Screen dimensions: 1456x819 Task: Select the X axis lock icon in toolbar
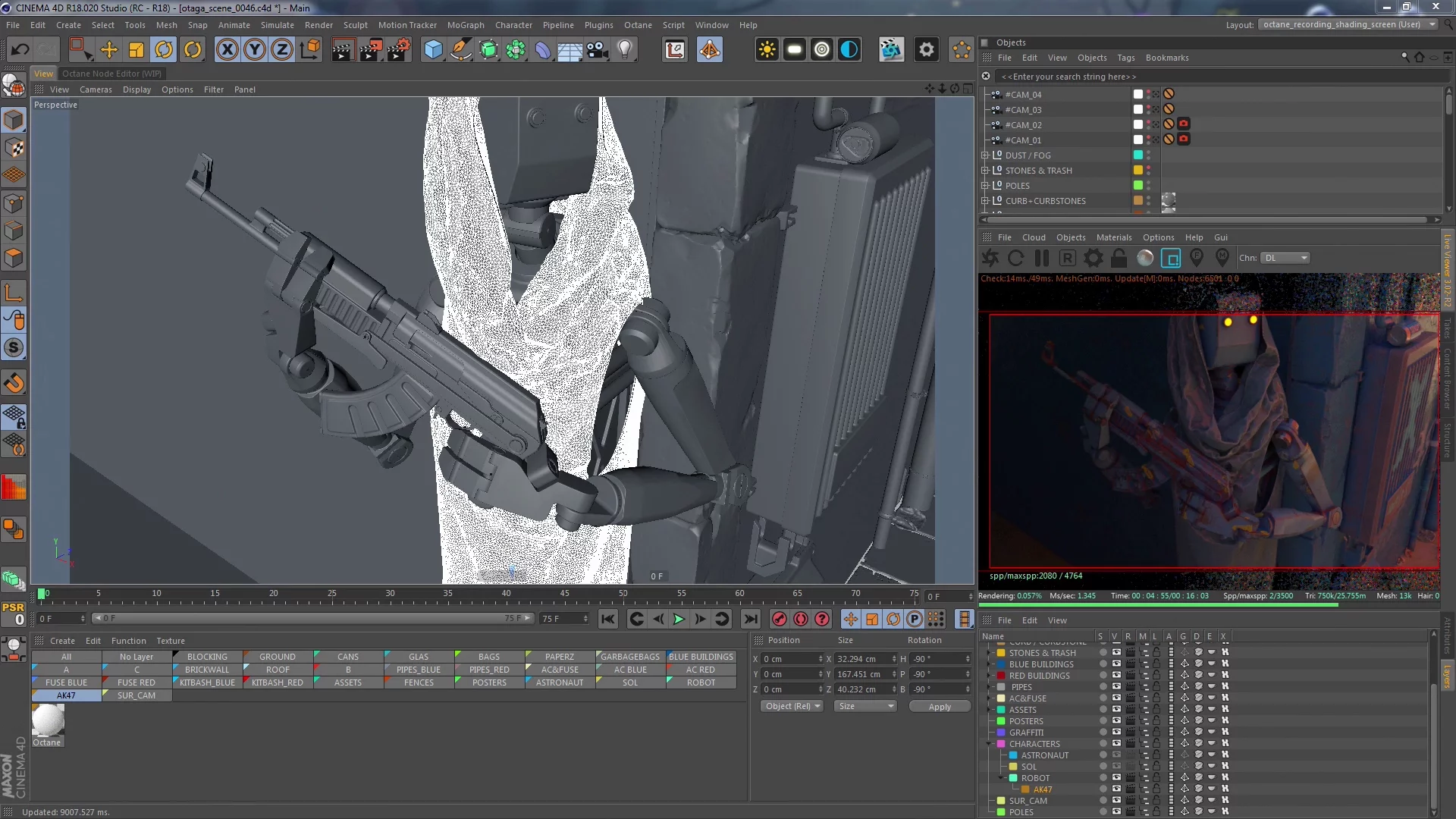(x=227, y=49)
